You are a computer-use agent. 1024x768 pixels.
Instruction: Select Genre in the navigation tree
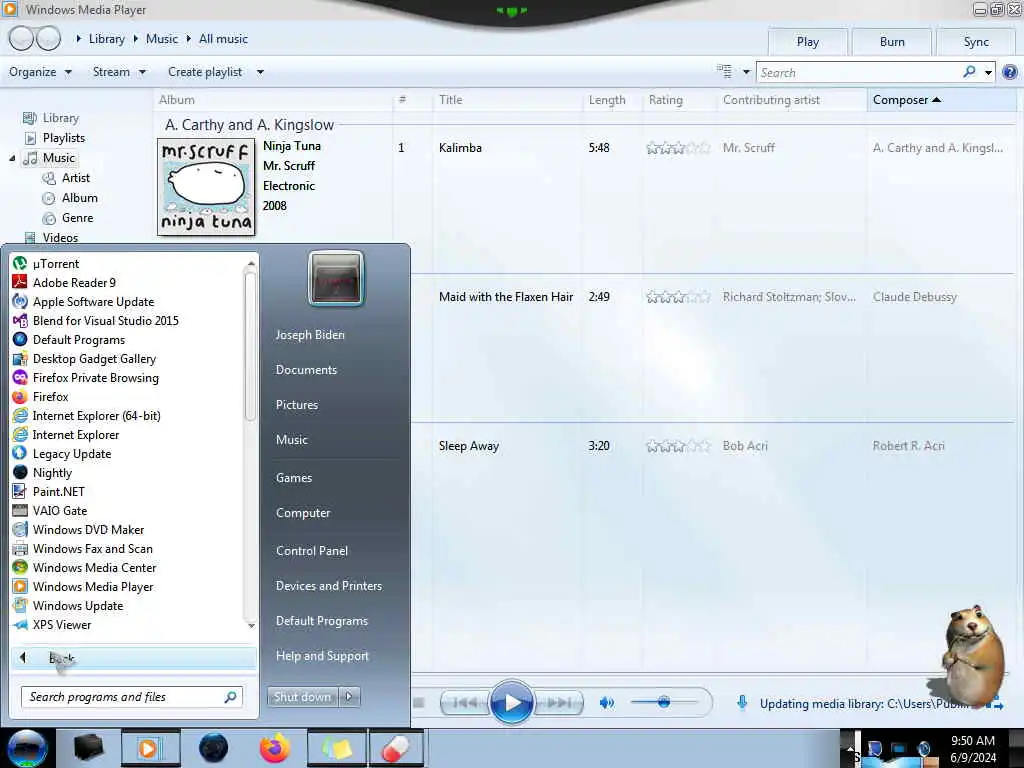point(68,218)
